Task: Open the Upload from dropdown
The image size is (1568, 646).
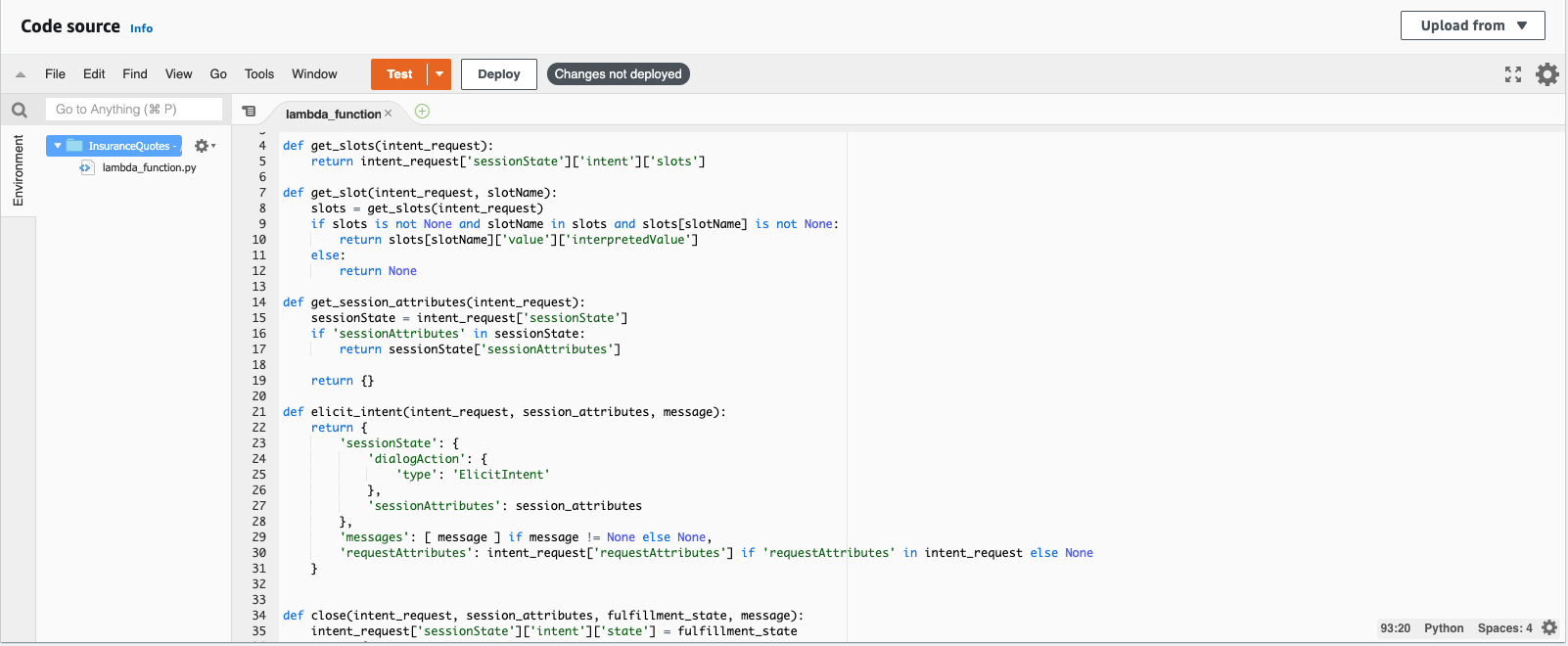Action: coord(1473,25)
